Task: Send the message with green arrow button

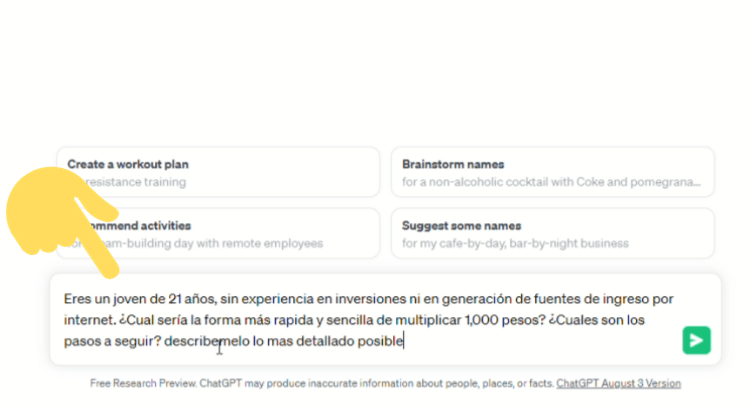Action: [696, 341]
